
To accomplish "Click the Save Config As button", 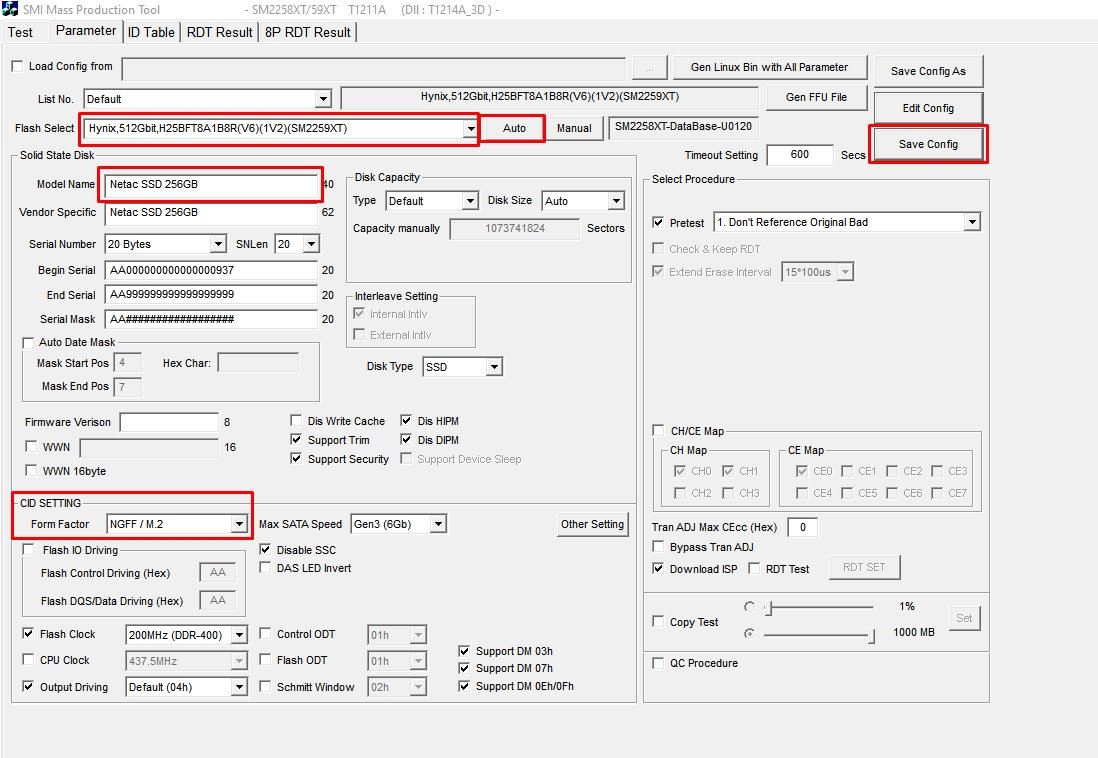I will (928, 71).
